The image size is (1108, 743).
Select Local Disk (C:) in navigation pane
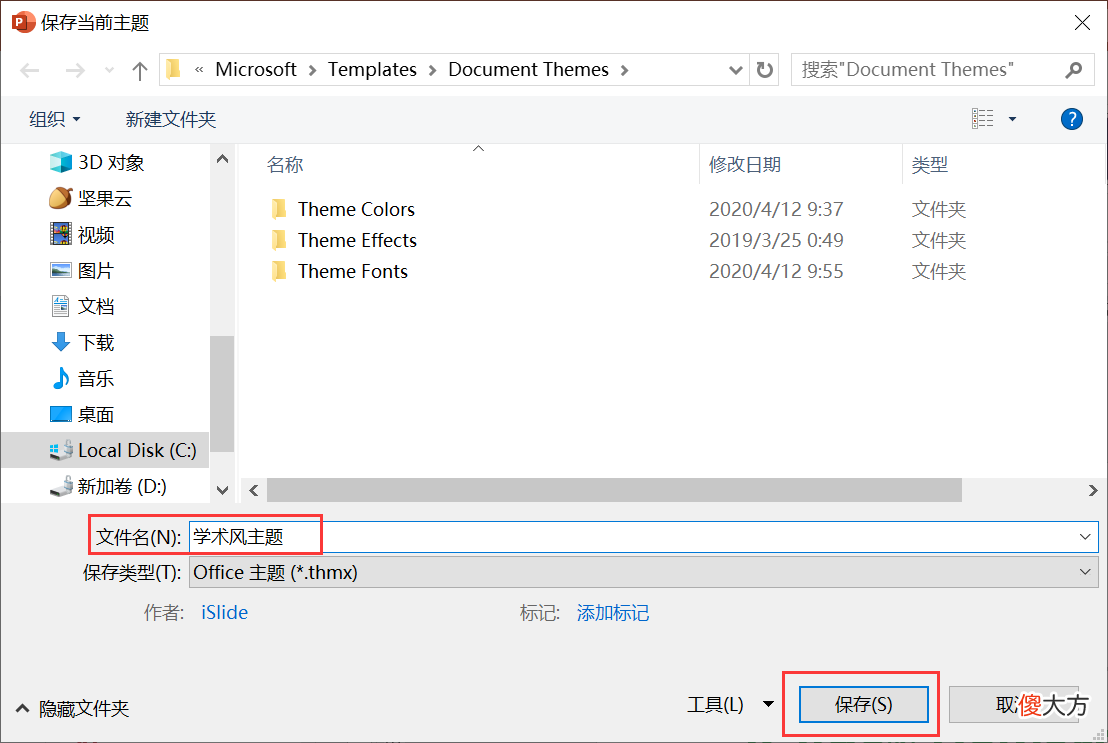point(105,450)
